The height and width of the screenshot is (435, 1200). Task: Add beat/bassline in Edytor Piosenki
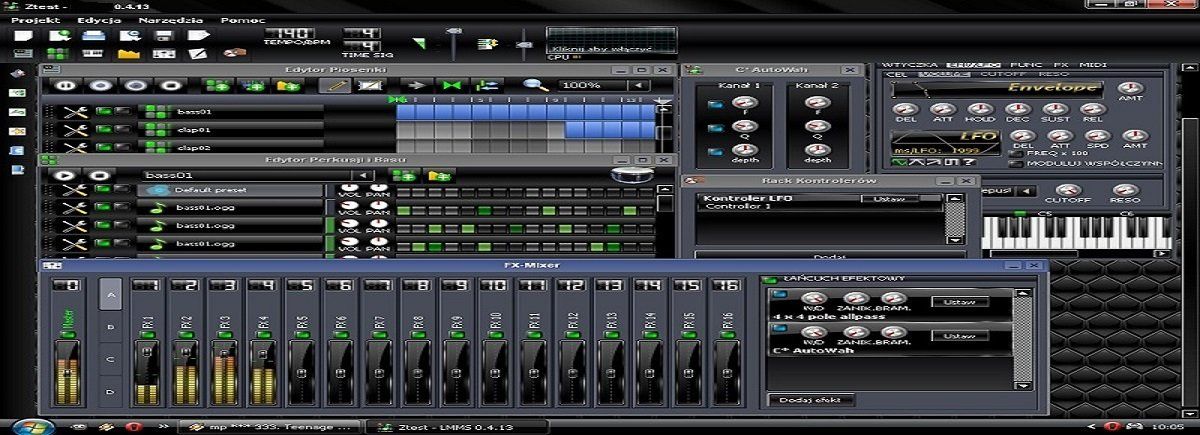[218, 86]
